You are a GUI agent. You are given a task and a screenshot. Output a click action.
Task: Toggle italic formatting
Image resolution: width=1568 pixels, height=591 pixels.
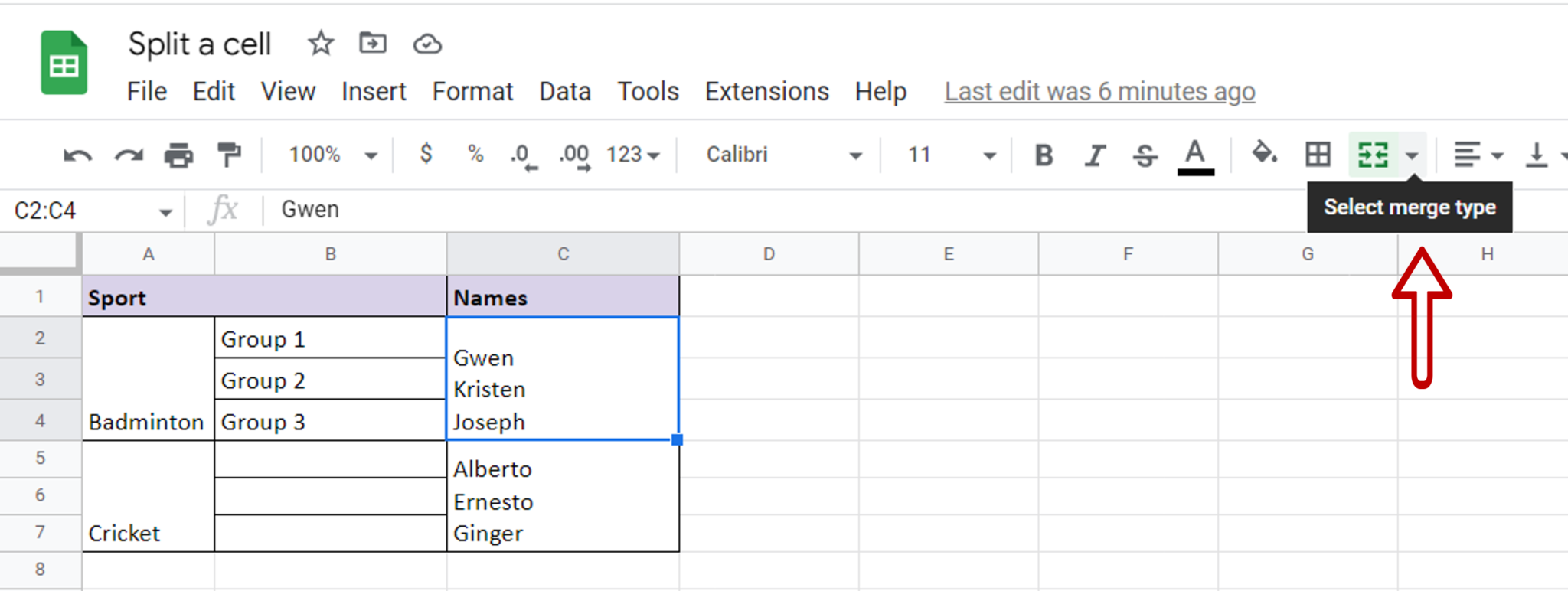coord(1094,155)
